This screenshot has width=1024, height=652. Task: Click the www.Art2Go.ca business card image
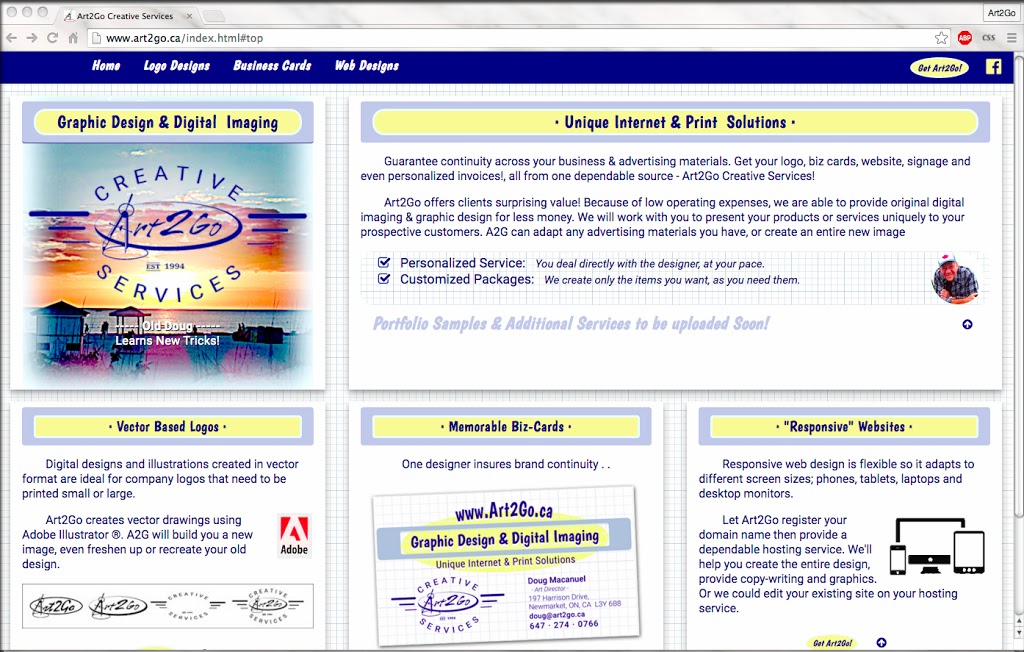[506, 566]
